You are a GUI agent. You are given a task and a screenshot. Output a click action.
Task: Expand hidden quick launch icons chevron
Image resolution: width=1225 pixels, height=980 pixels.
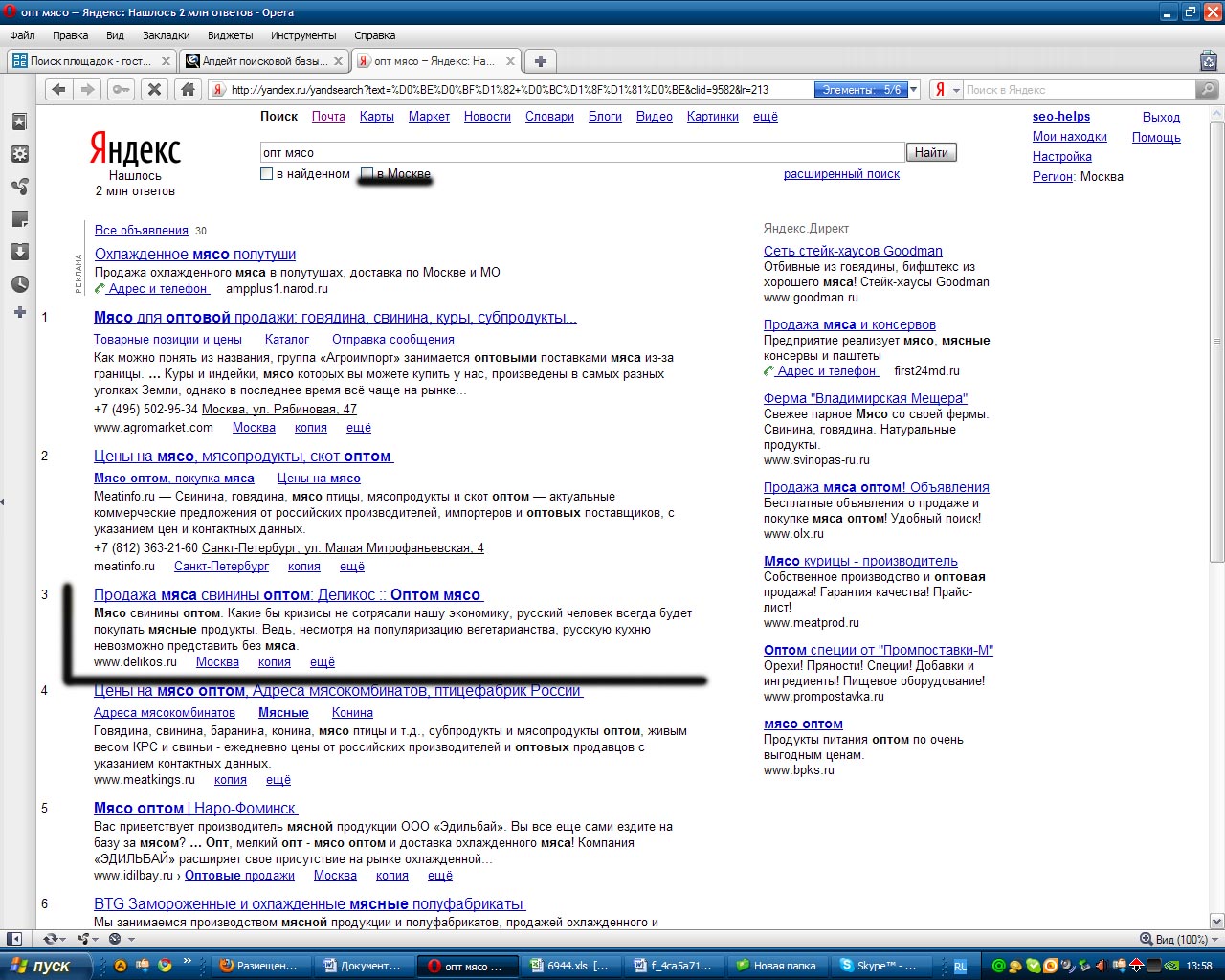tap(188, 962)
